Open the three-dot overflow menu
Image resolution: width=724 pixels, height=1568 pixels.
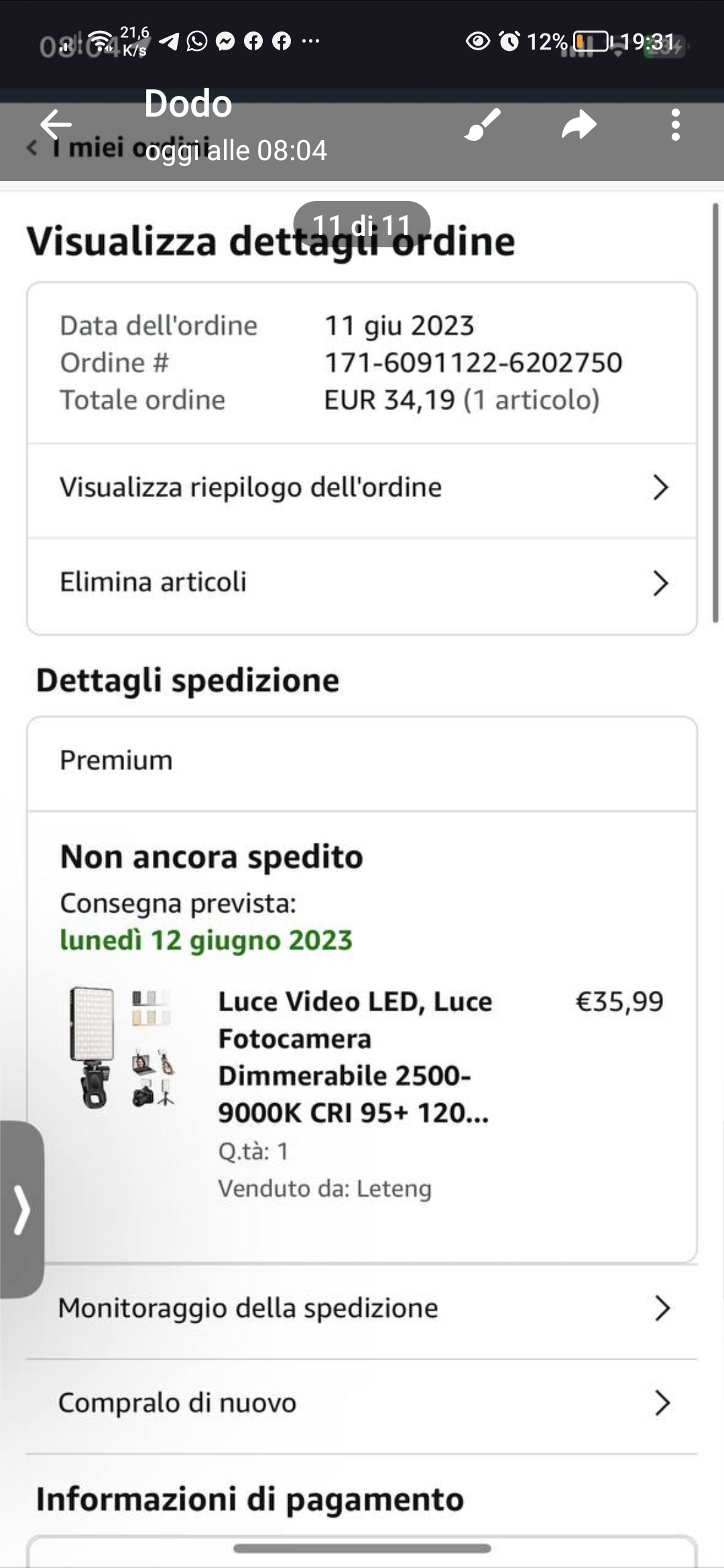coord(675,125)
